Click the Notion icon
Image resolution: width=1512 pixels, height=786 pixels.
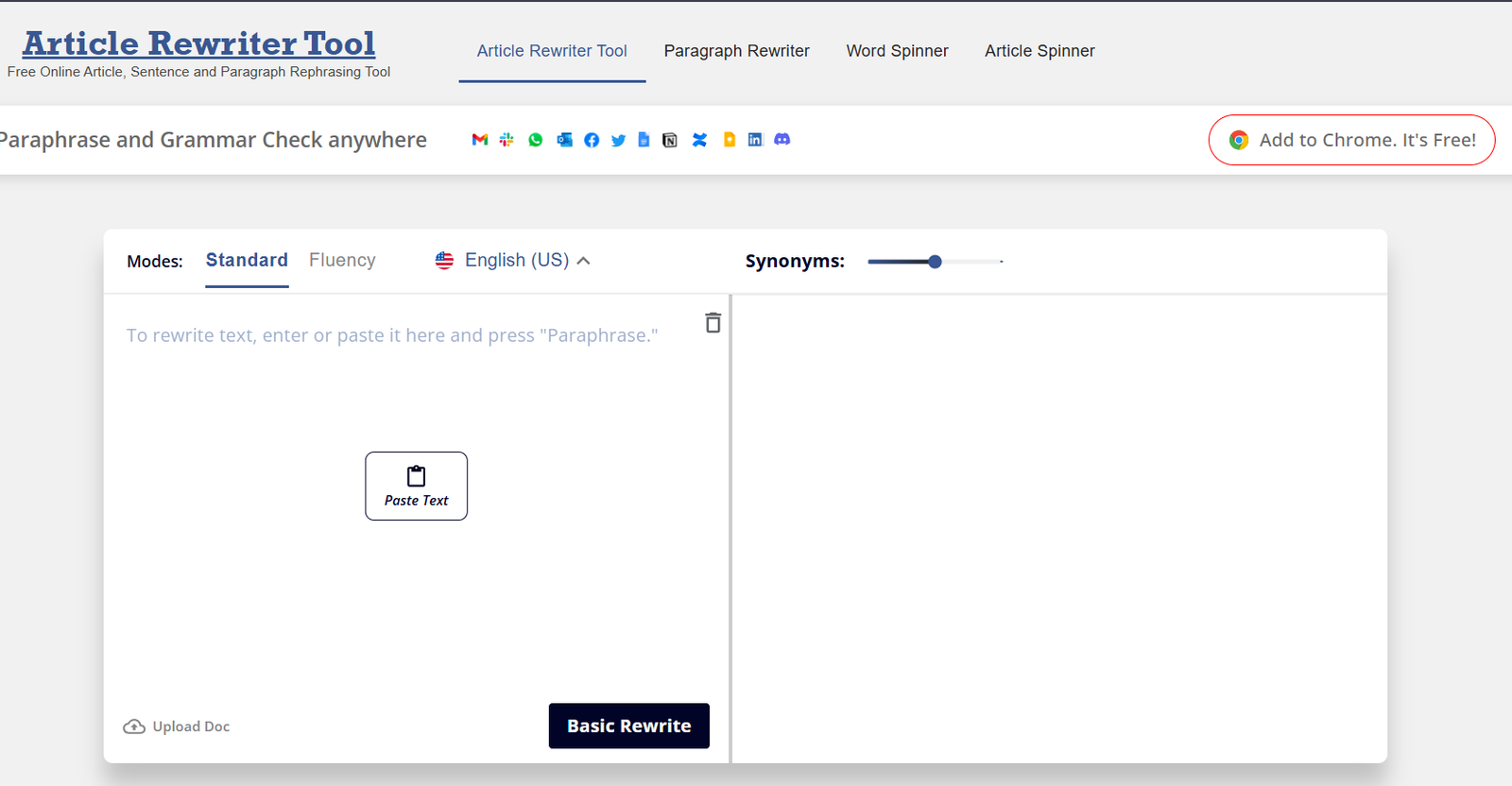tap(670, 140)
